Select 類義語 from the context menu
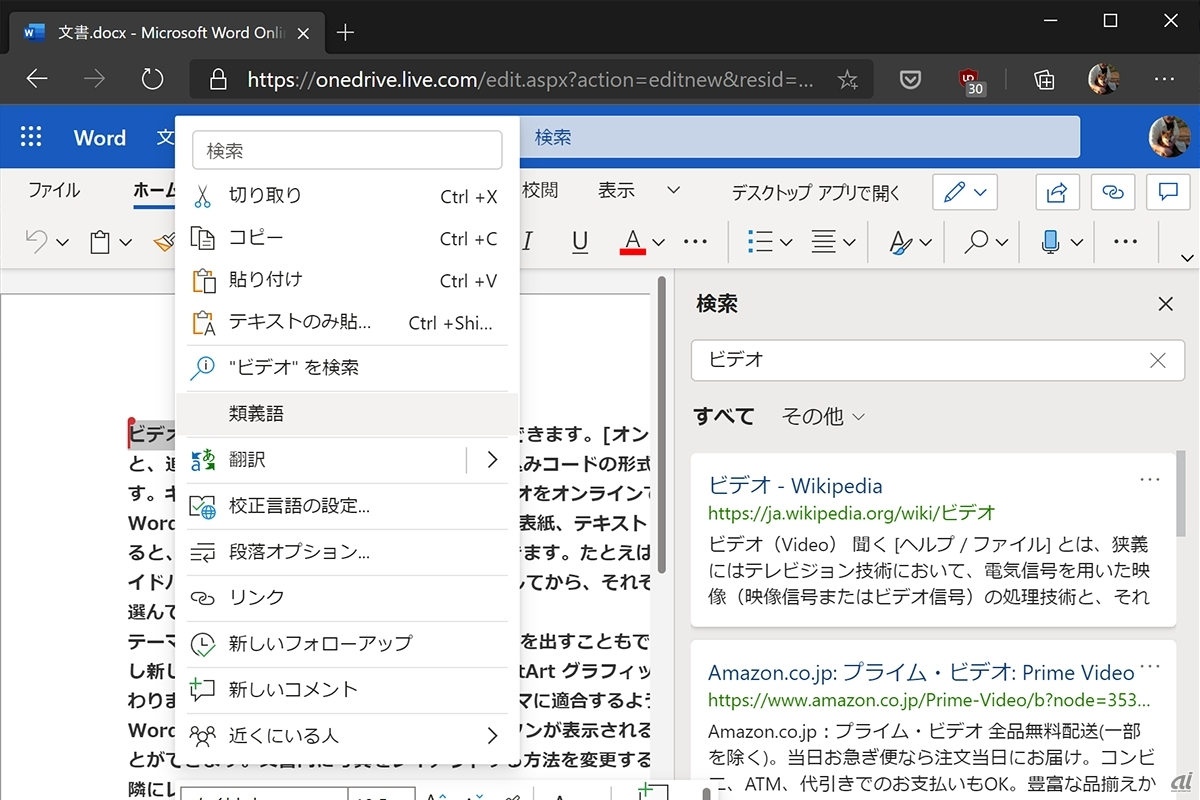1200x800 pixels. tap(257, 413)
